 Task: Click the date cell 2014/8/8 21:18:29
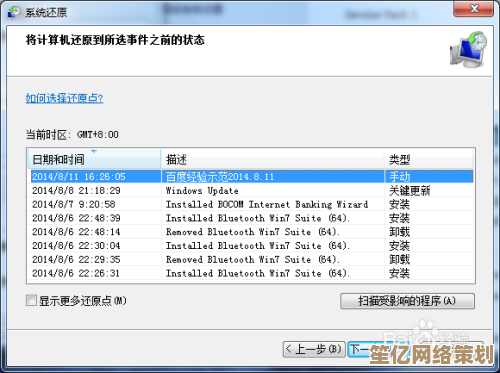(x=76, y=191)
